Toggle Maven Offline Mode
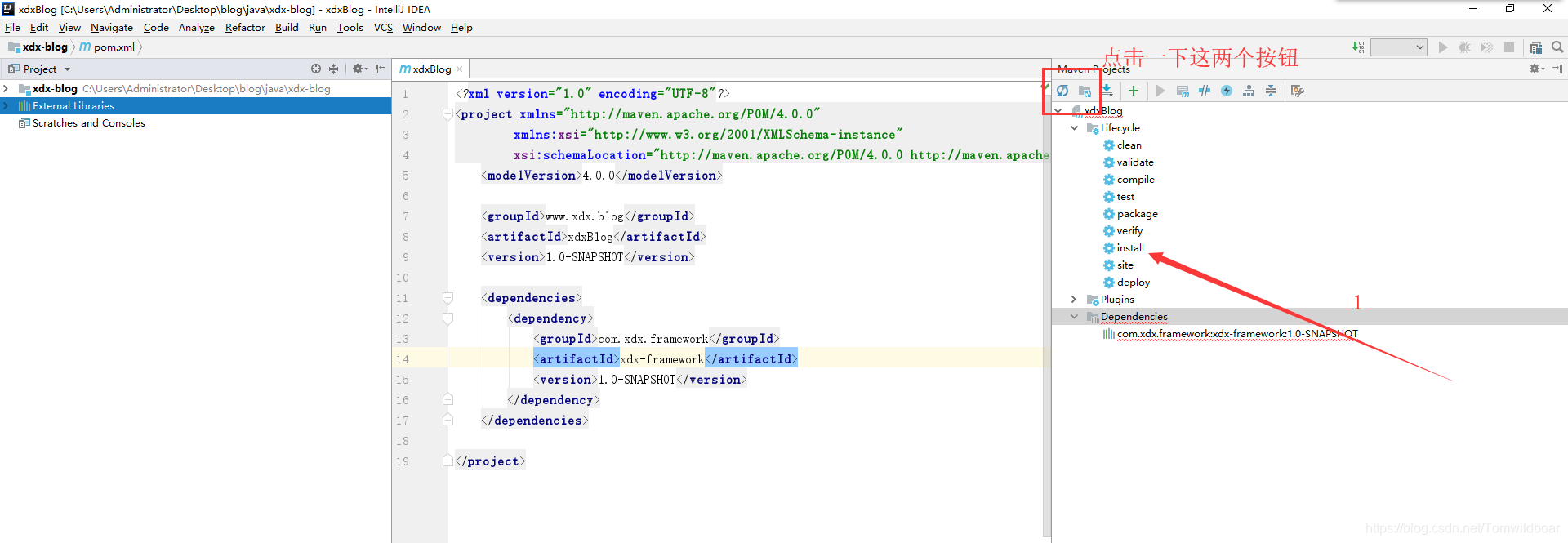 1205,91
